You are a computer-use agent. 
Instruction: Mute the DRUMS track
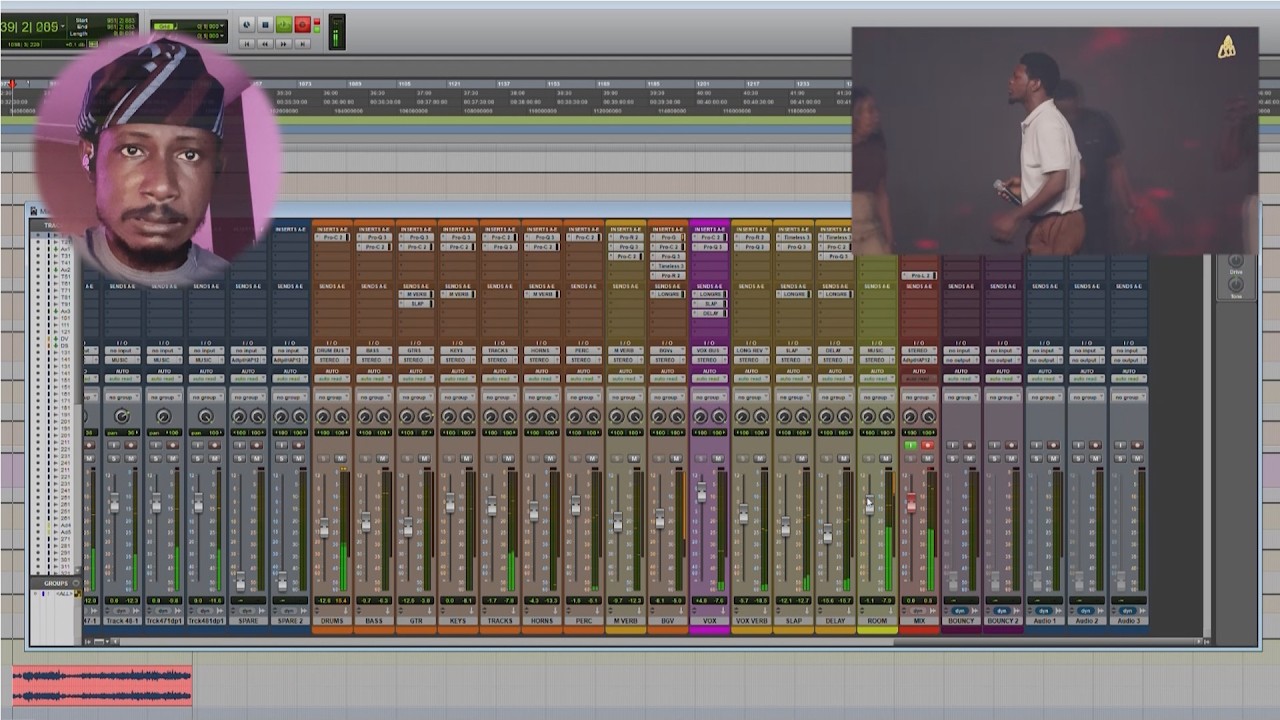click(340, 458)
